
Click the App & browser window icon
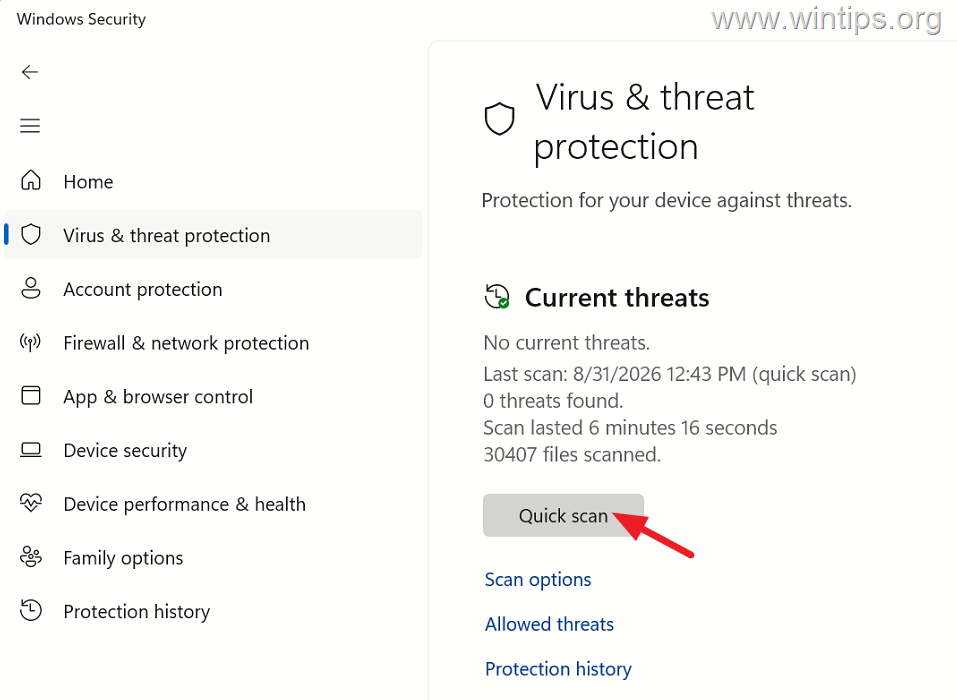click(x=31, y=395)
